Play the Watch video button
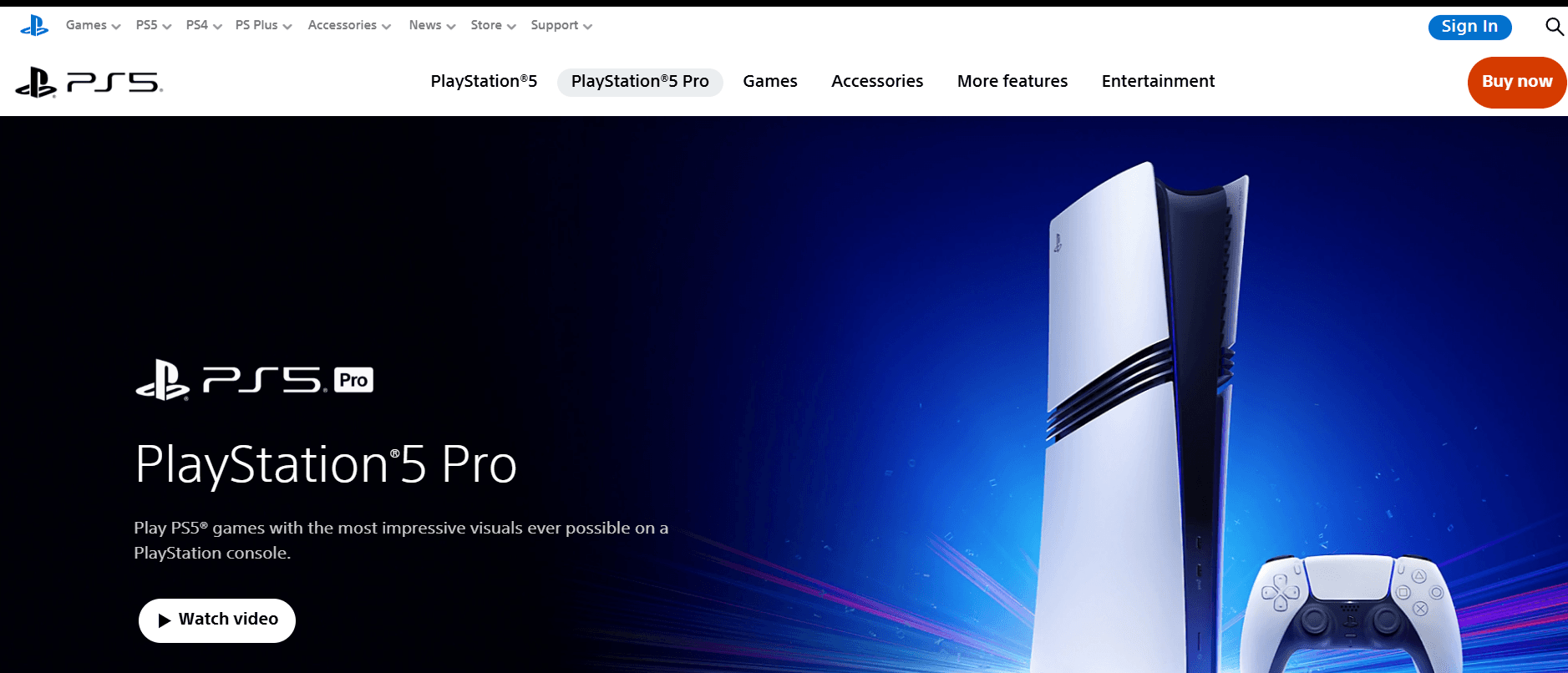This screenshot has width=1568, height=673. (217, 620)
